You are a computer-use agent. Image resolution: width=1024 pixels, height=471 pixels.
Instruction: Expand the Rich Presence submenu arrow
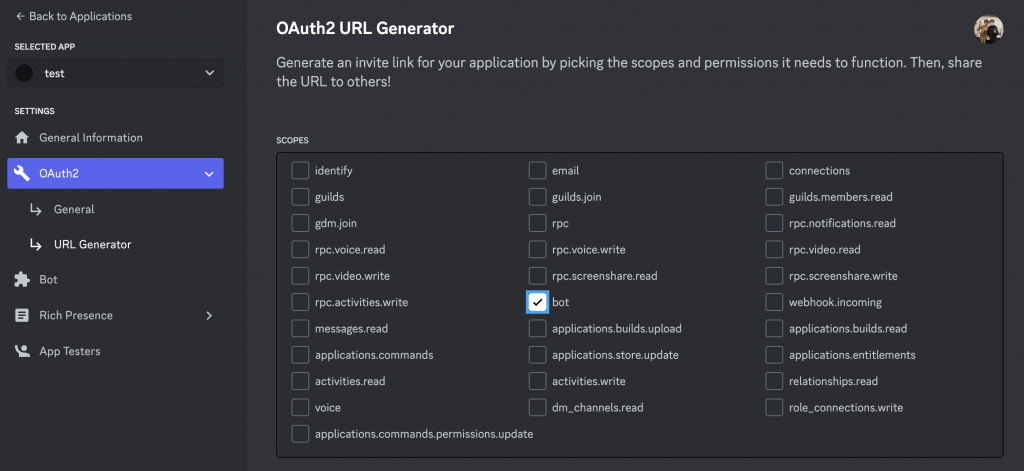click(x=209, y=316)
